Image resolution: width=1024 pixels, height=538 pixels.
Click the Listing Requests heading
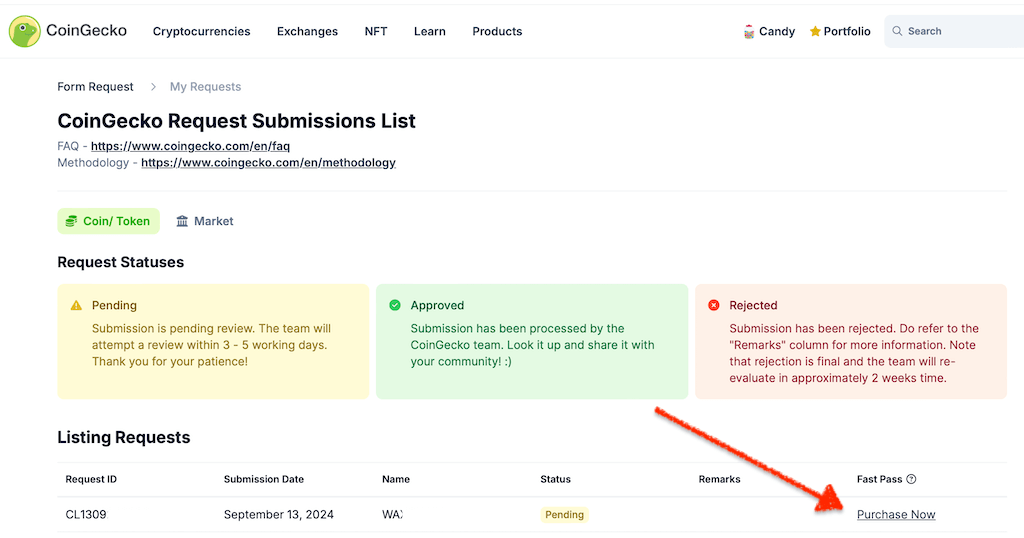pyautogui.click(x=123, y=437)
